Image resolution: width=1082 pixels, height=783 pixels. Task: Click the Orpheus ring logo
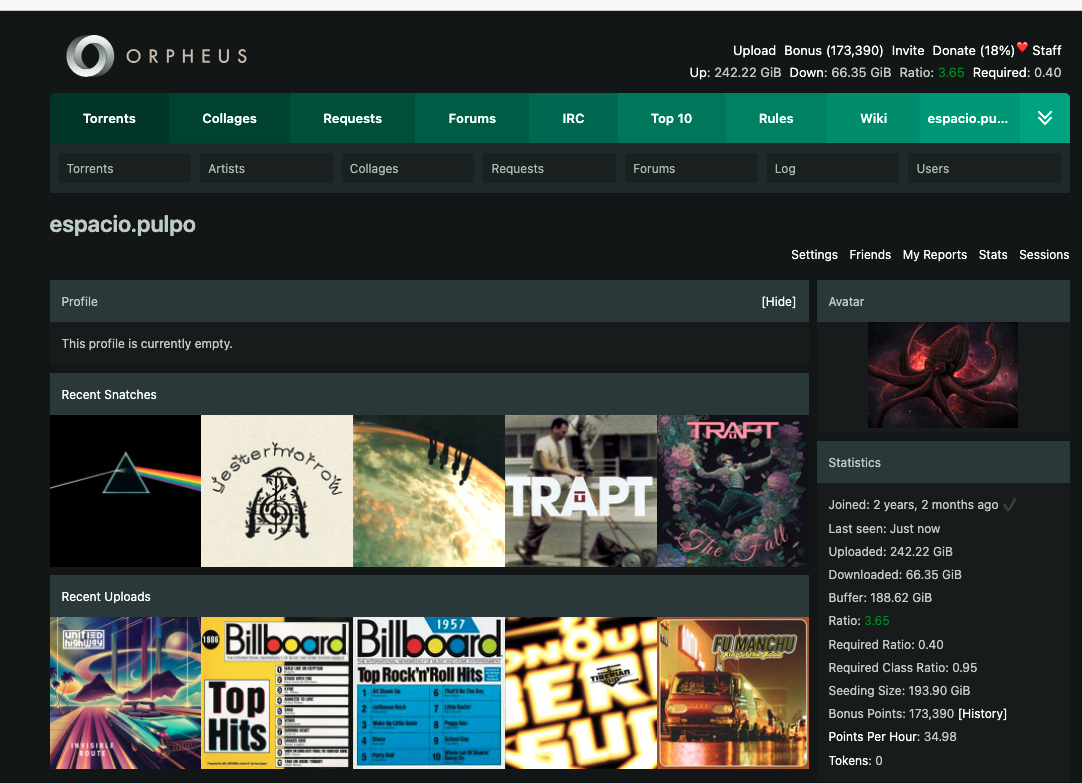90,56
